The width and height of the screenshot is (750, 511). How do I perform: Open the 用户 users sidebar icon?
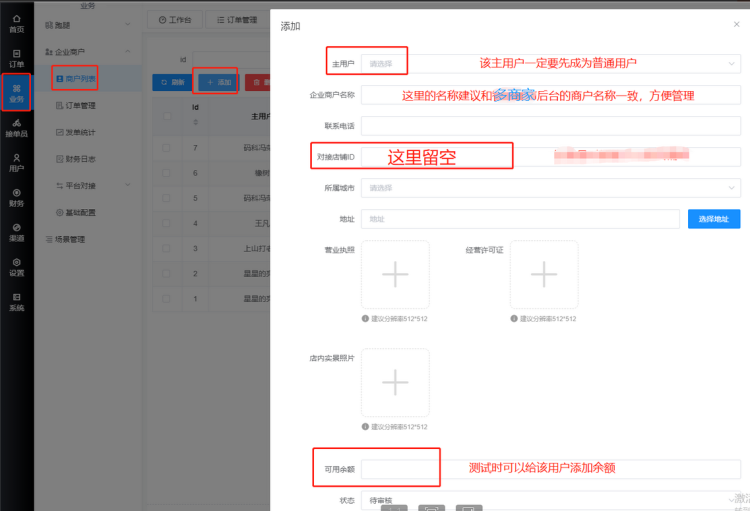point(17,163)
